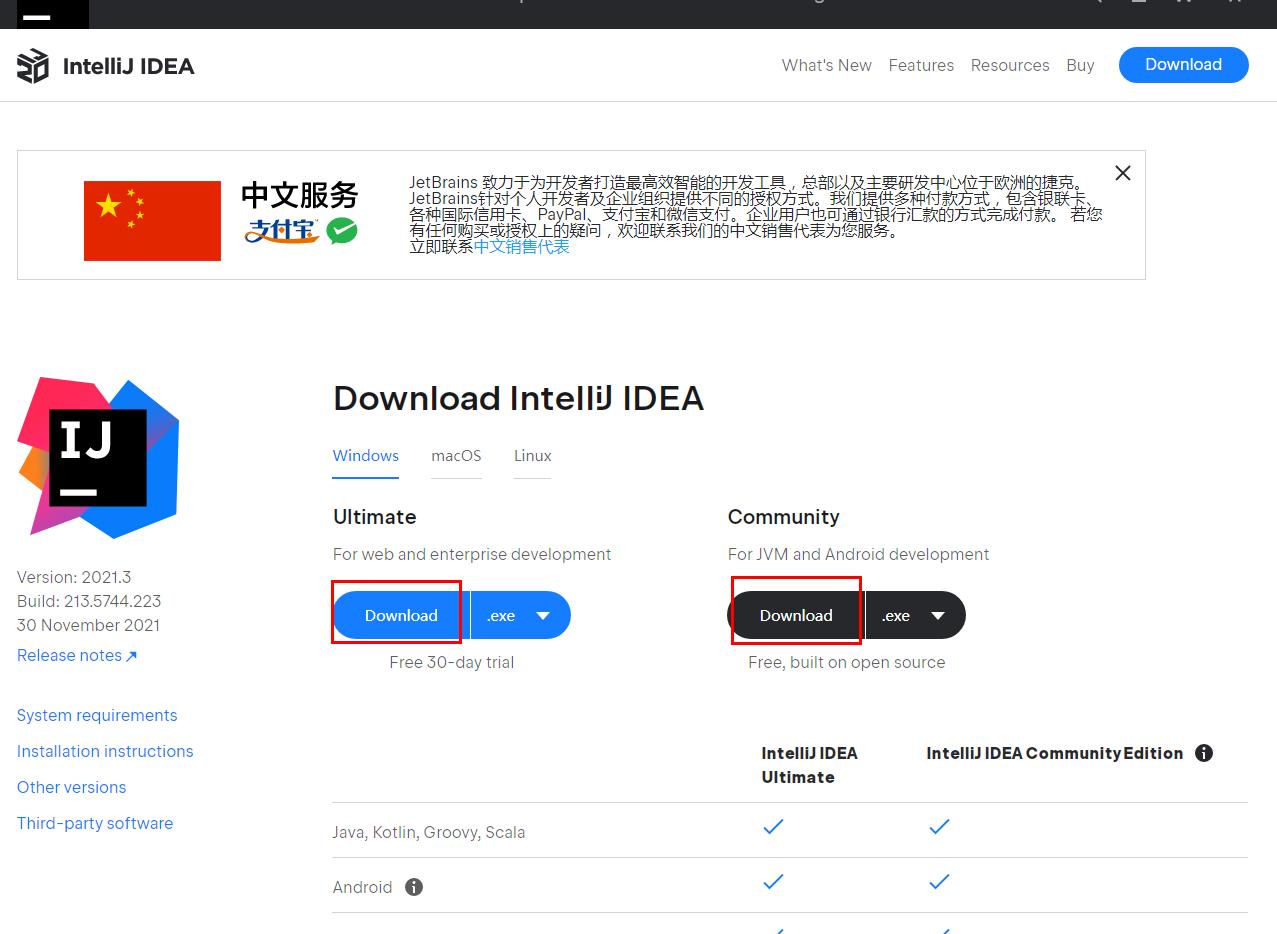The height and width of the screenshot is (934, 1277).
Task: Select the Linux download tab
Action: pos(531,456)
